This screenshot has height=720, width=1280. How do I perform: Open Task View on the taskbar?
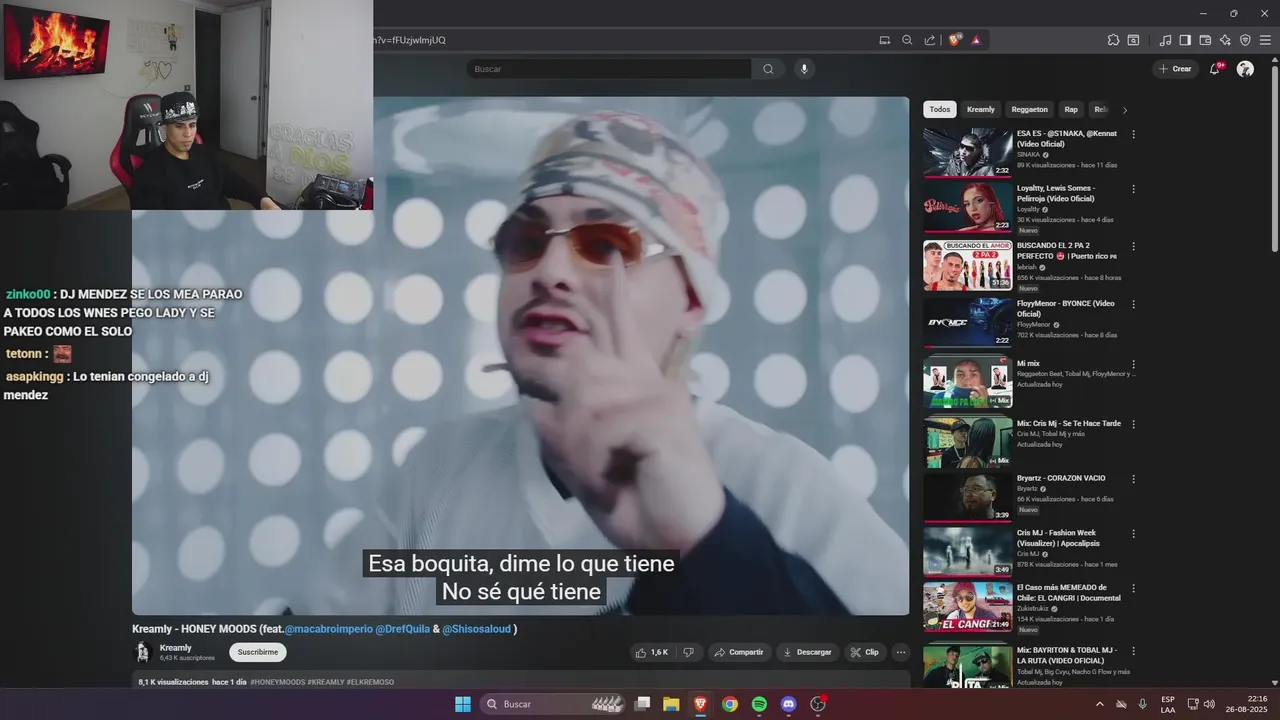pyautogui.click(x=643, y=704)
